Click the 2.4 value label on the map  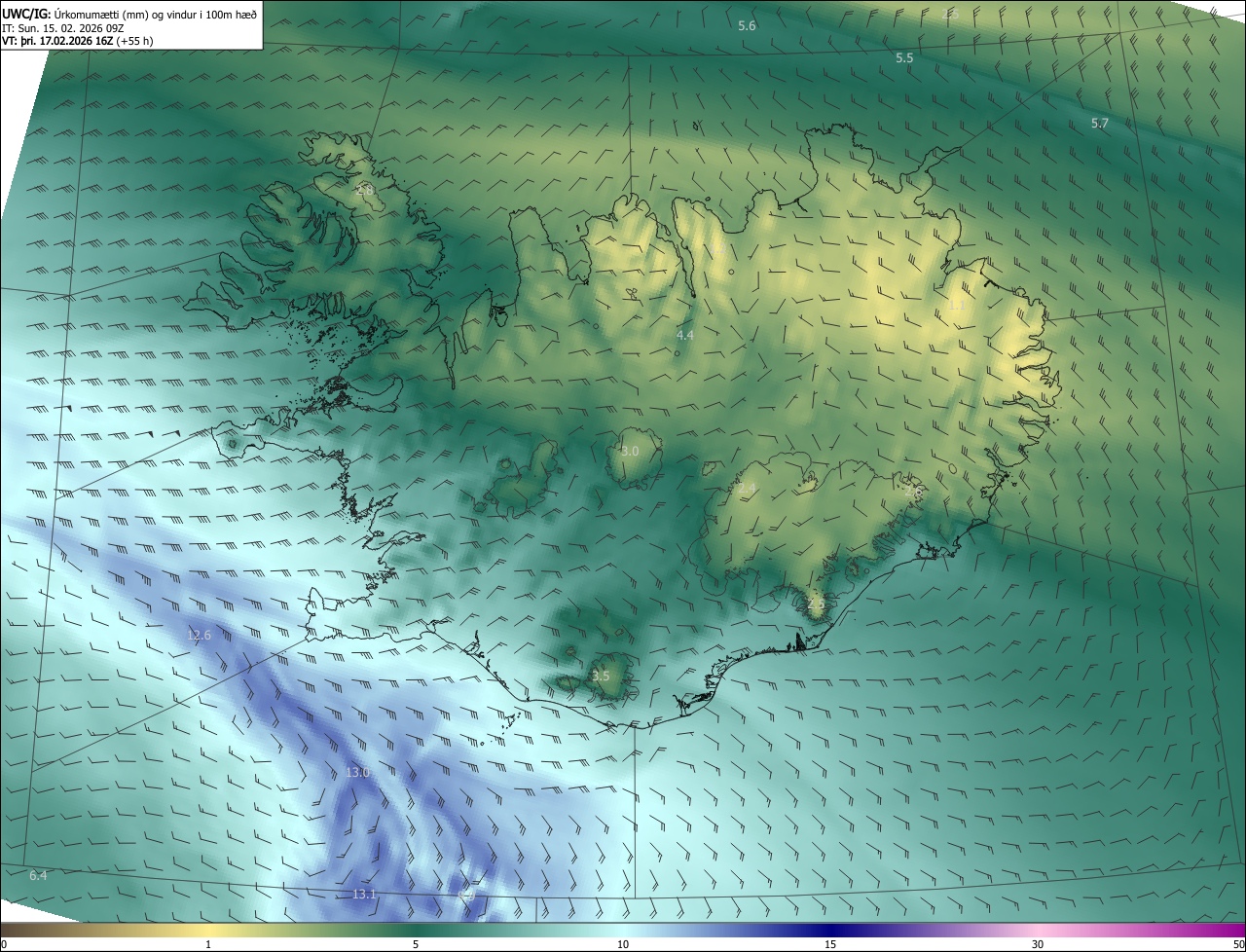pos(747,488)
